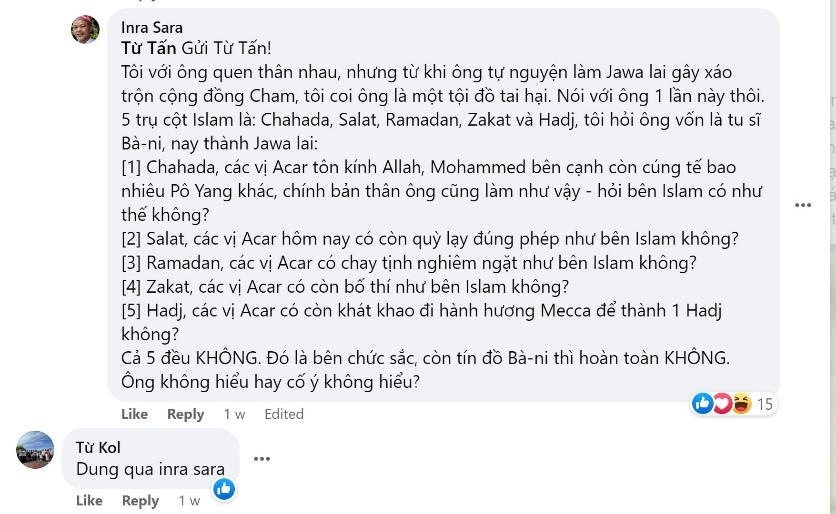Reply to Từ Kol's comment

click(x=140, y=500)
